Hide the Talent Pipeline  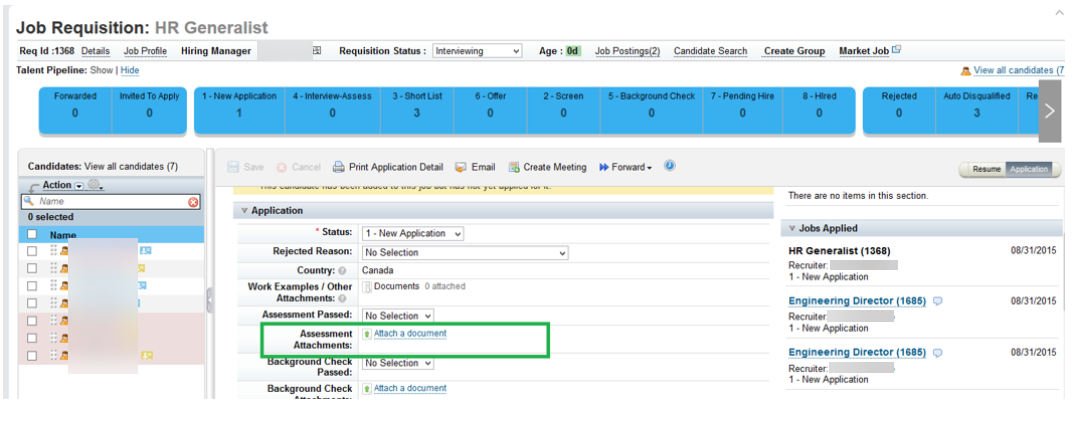click(x=130, y=70)
